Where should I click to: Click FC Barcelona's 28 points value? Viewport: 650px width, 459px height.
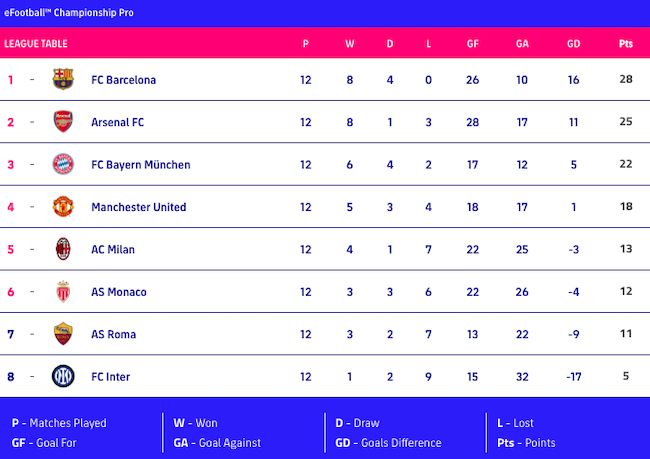tap(626, 80)
